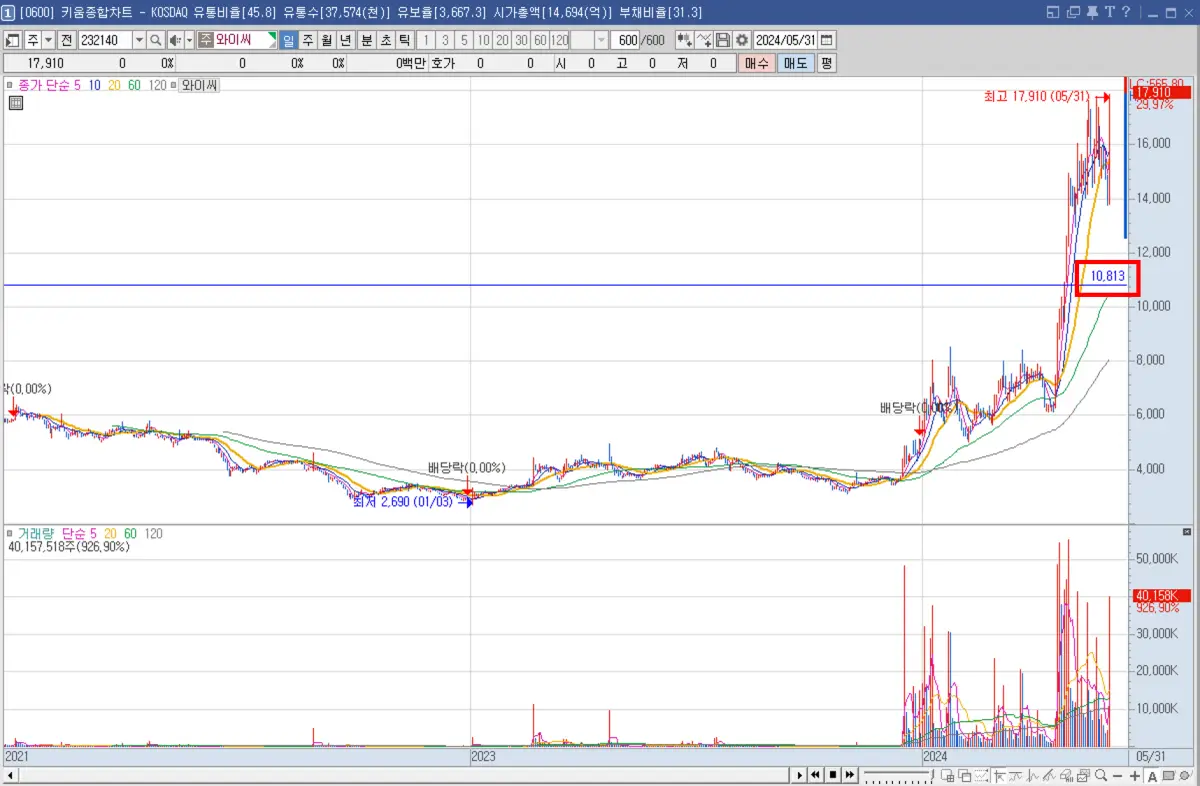Pin the window with the pushpin icon

click(1092, 12)
